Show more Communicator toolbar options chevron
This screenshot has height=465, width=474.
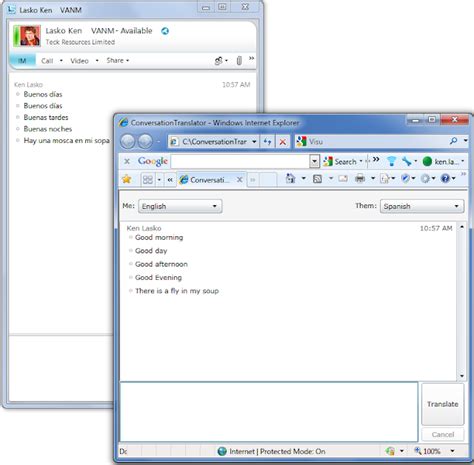tap(251, 58)
